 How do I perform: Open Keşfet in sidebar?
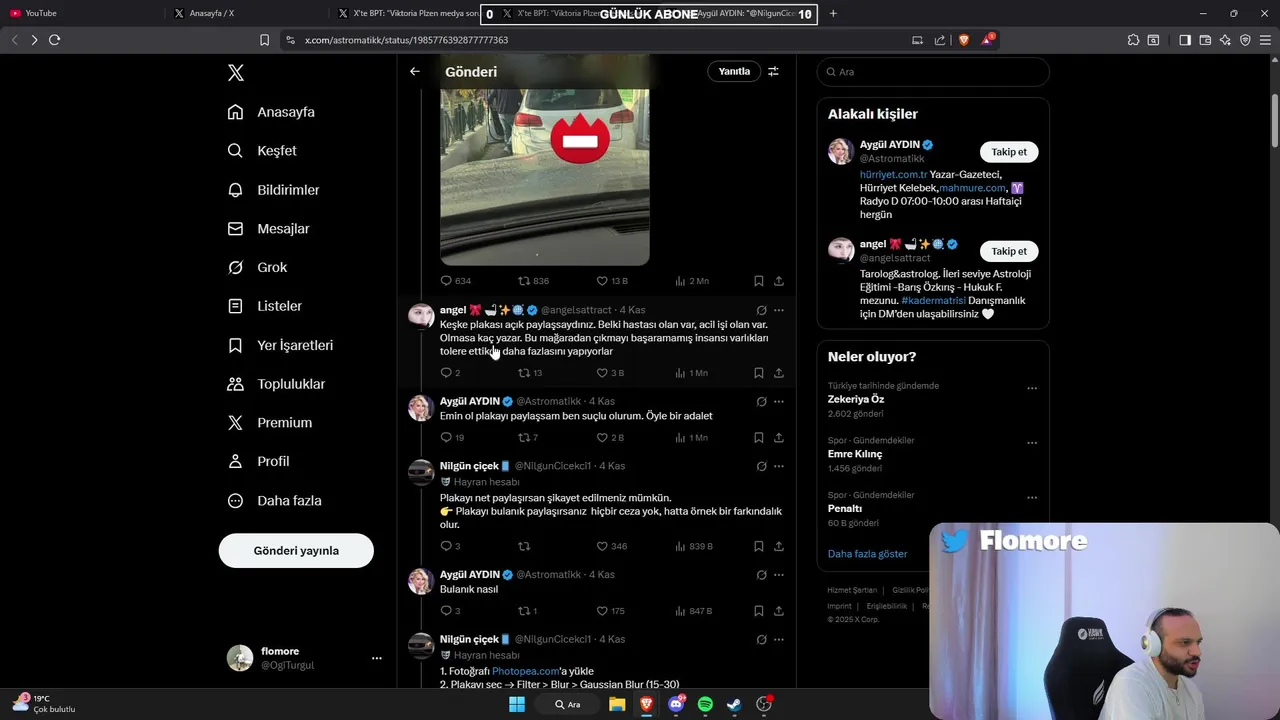(262, 151)
